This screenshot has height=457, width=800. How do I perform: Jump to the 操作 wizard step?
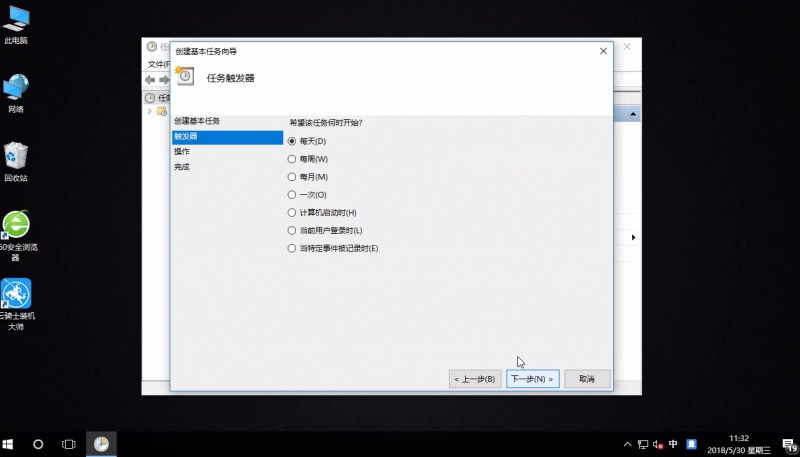point(182,152)
